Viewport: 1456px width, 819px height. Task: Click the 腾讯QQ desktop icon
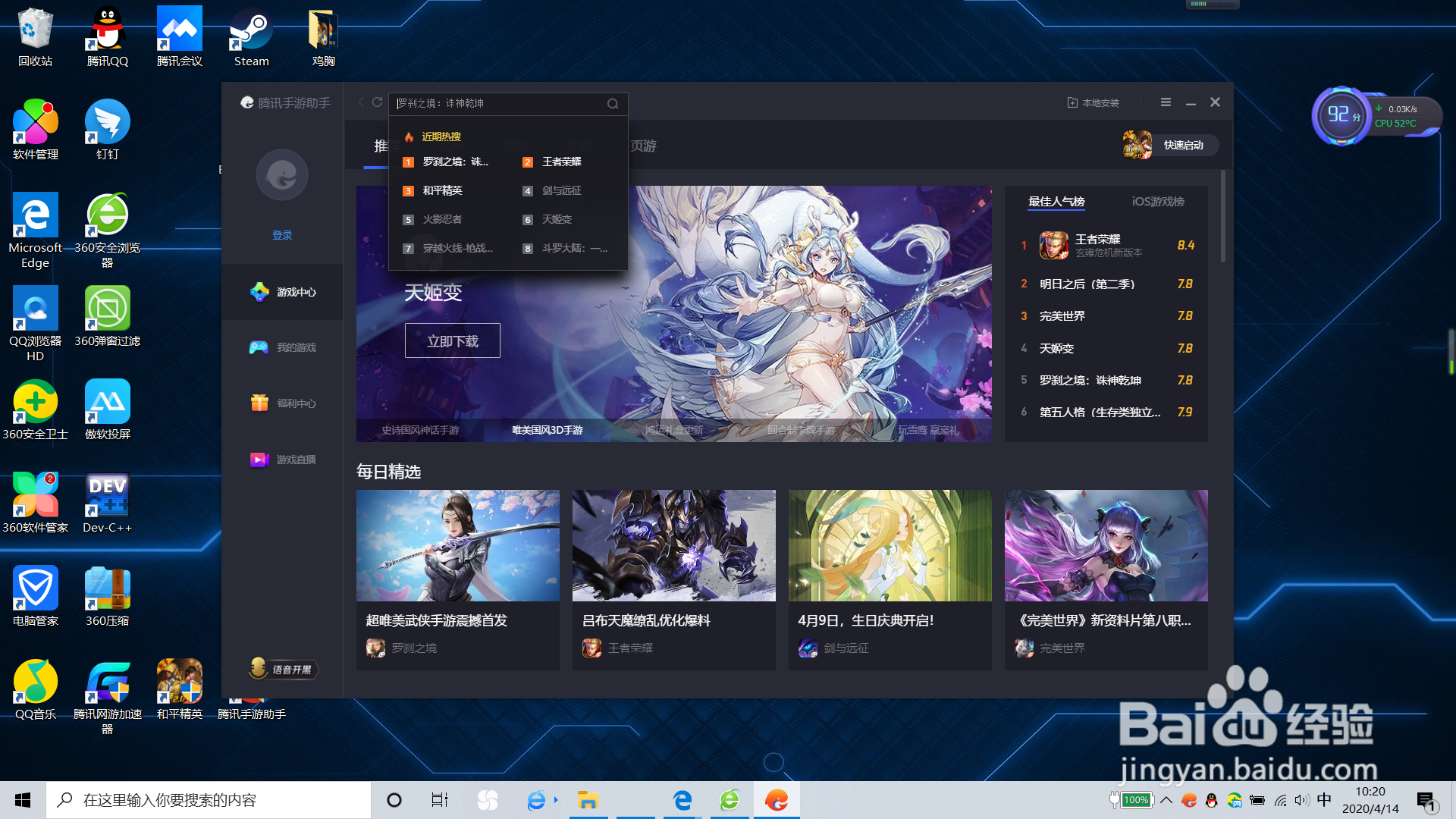click(x=108, y=36)
